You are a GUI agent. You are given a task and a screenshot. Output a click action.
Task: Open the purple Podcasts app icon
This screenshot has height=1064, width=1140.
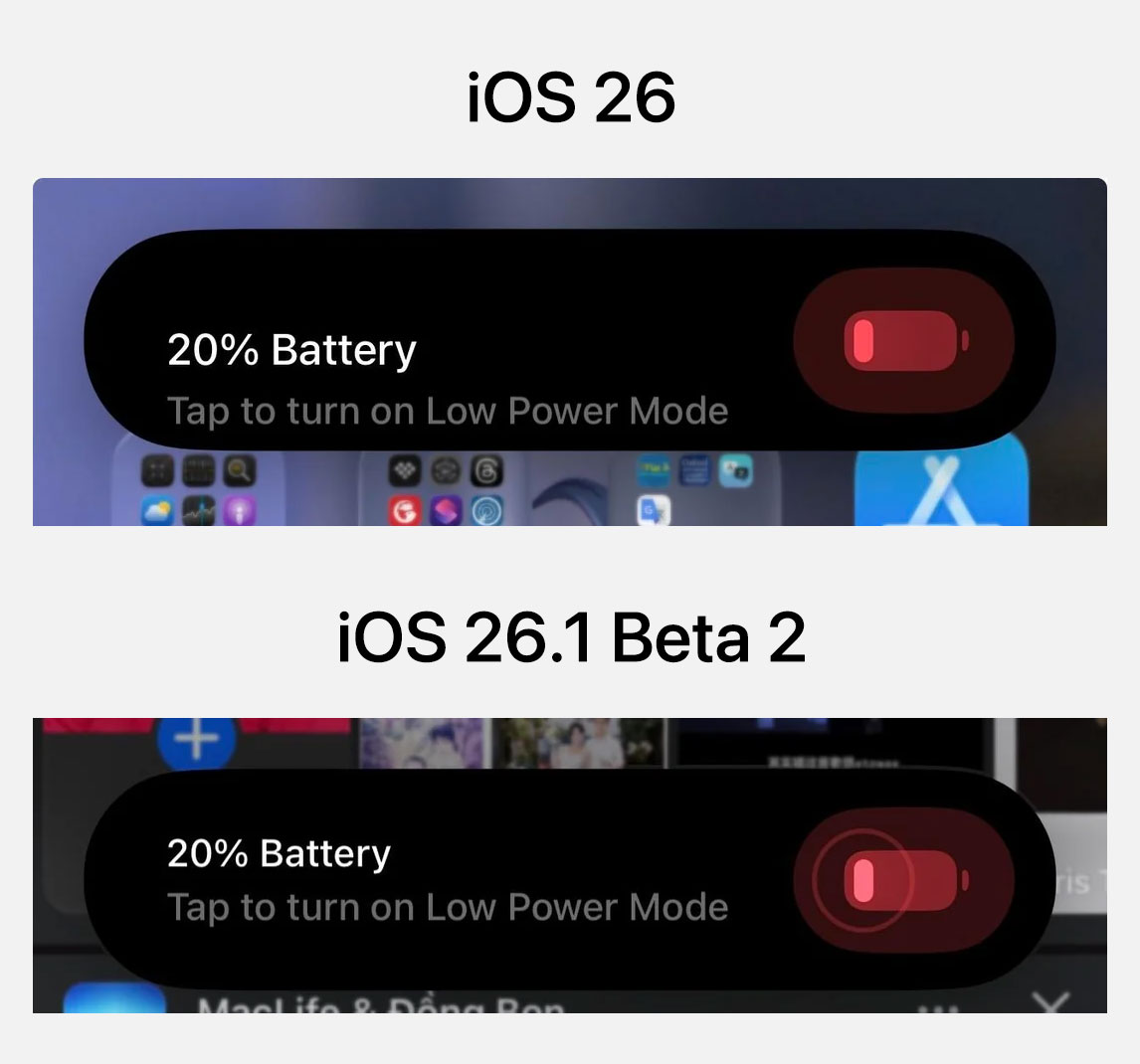coord(239,512)
